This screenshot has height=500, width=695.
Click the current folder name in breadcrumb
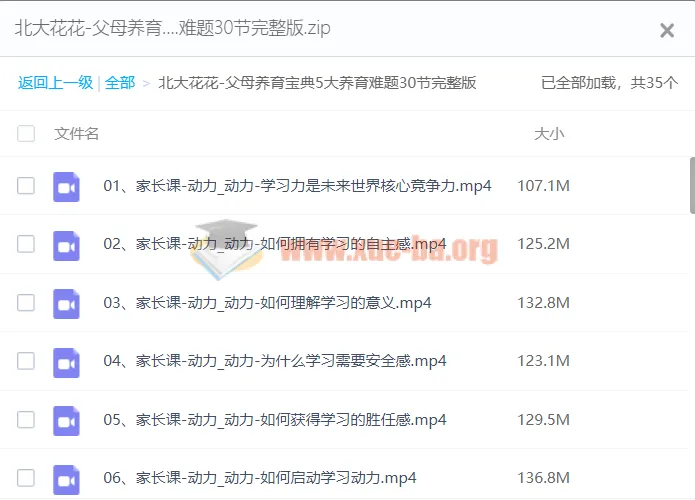(317, 83)
